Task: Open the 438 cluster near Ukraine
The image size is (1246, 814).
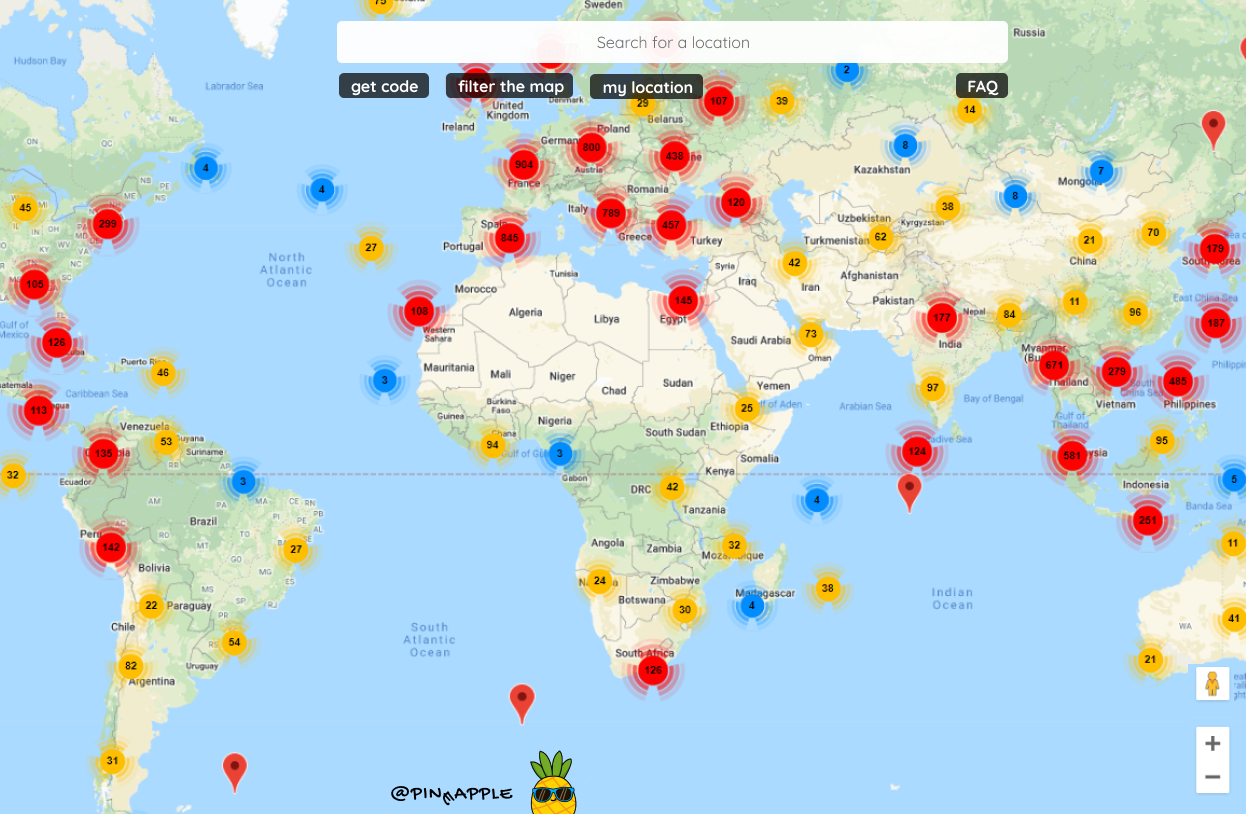Action: coord(674,156)
